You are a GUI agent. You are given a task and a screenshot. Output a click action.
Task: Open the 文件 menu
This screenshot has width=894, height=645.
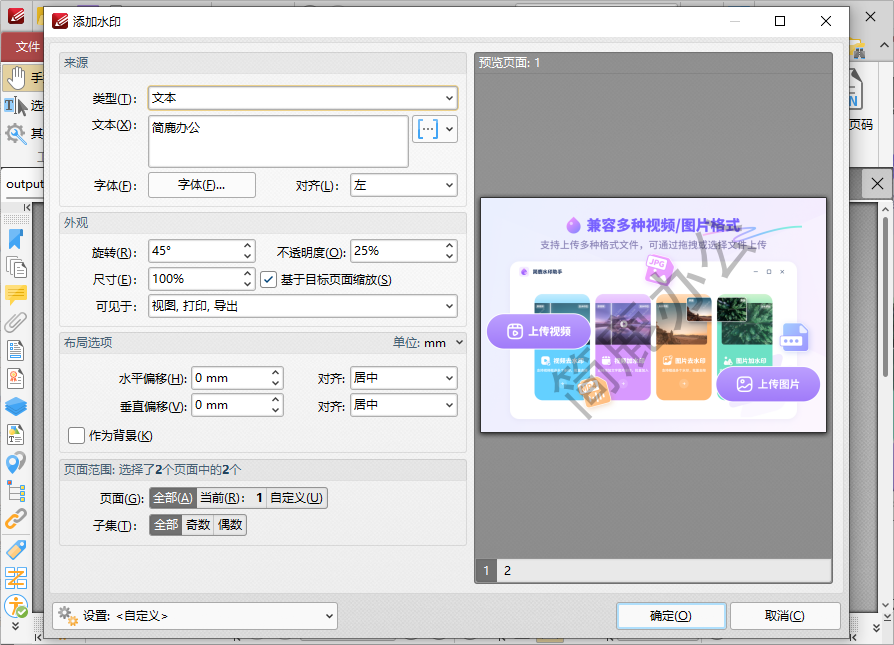pyautogui.click(x=27, y=47)
